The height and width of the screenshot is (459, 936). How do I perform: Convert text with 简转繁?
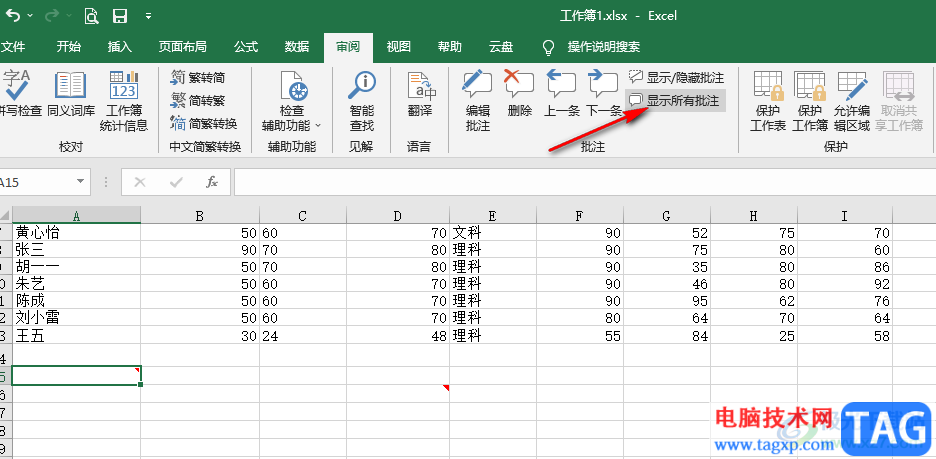[x=198, y=100]
